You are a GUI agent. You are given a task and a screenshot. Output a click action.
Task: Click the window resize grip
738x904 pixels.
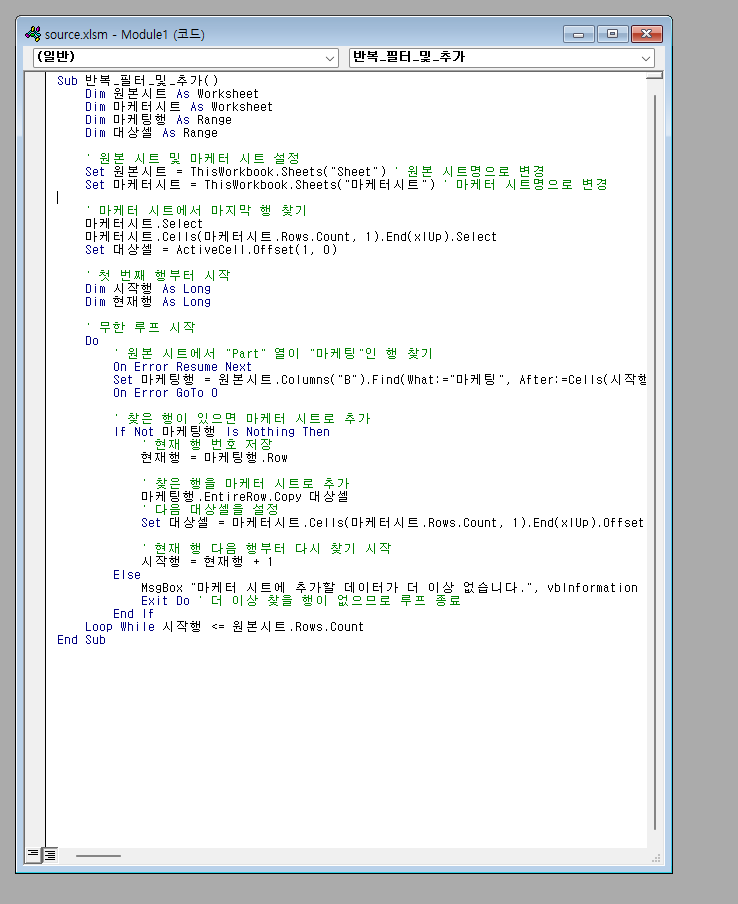tap(656, 858)
